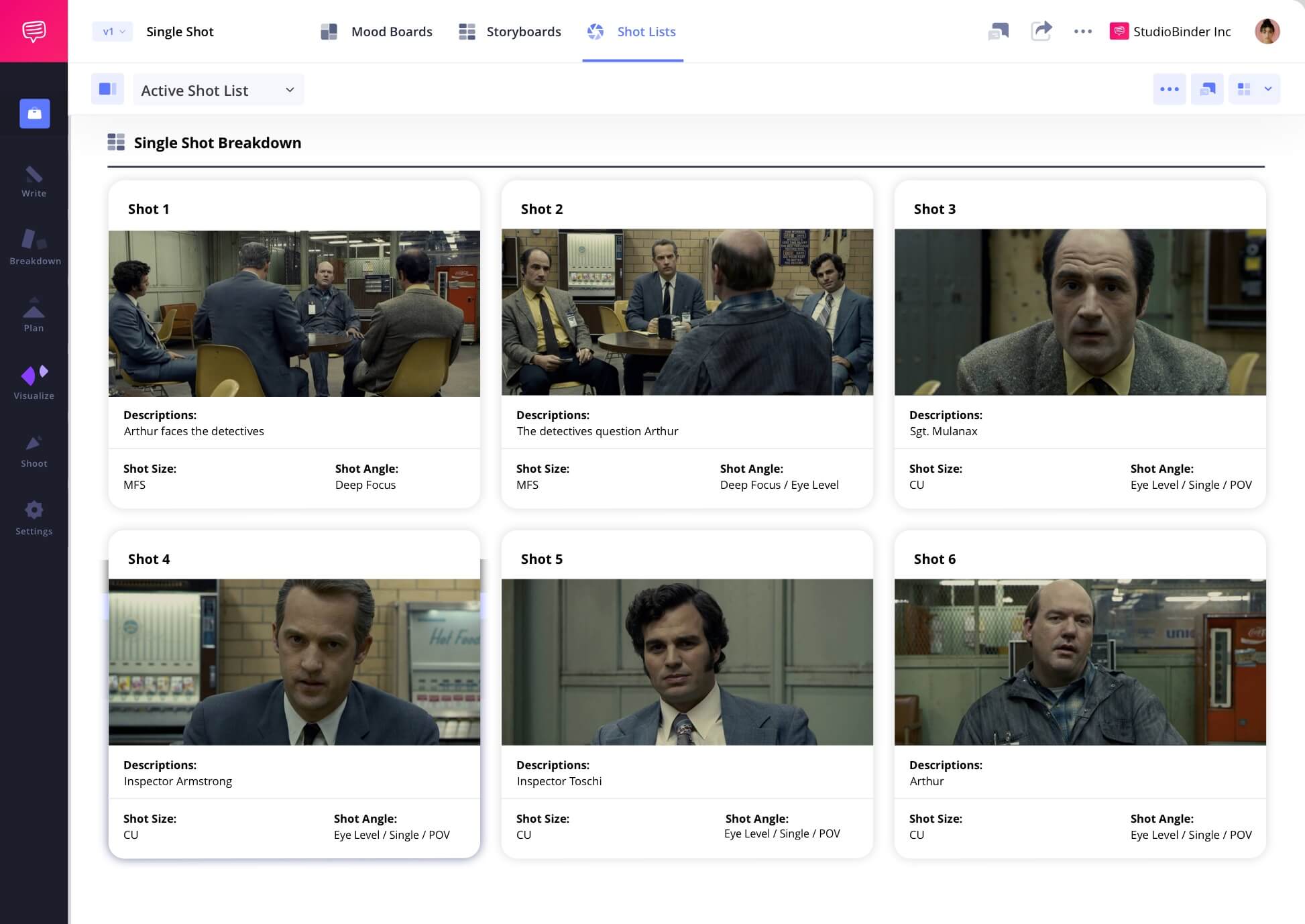The width and height of the screenshot is (1305, 924).
Task: Open the Shoot sidebar section
Action: pos(34,451)
